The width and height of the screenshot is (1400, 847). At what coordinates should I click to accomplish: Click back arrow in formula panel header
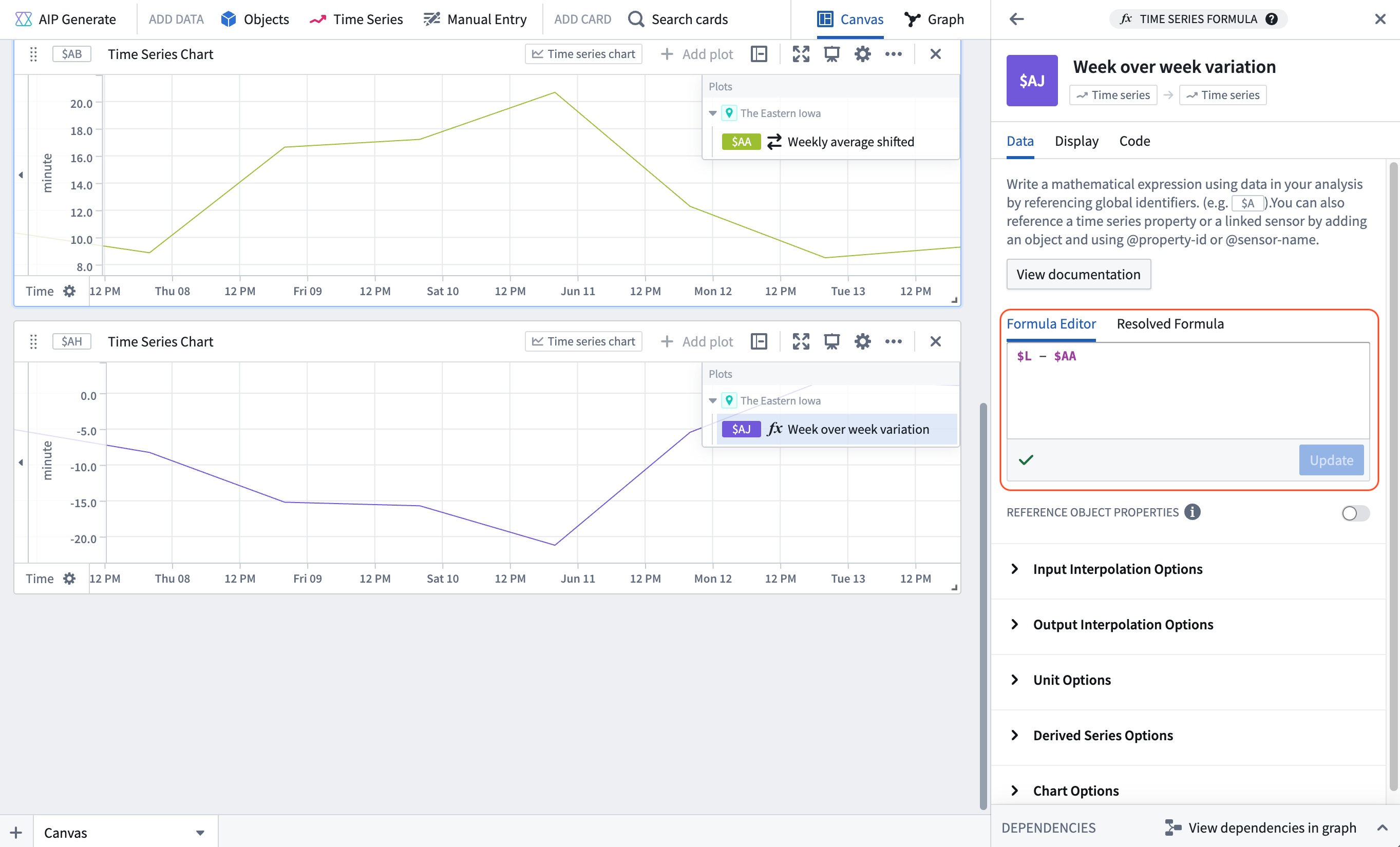click(1016, 20)
